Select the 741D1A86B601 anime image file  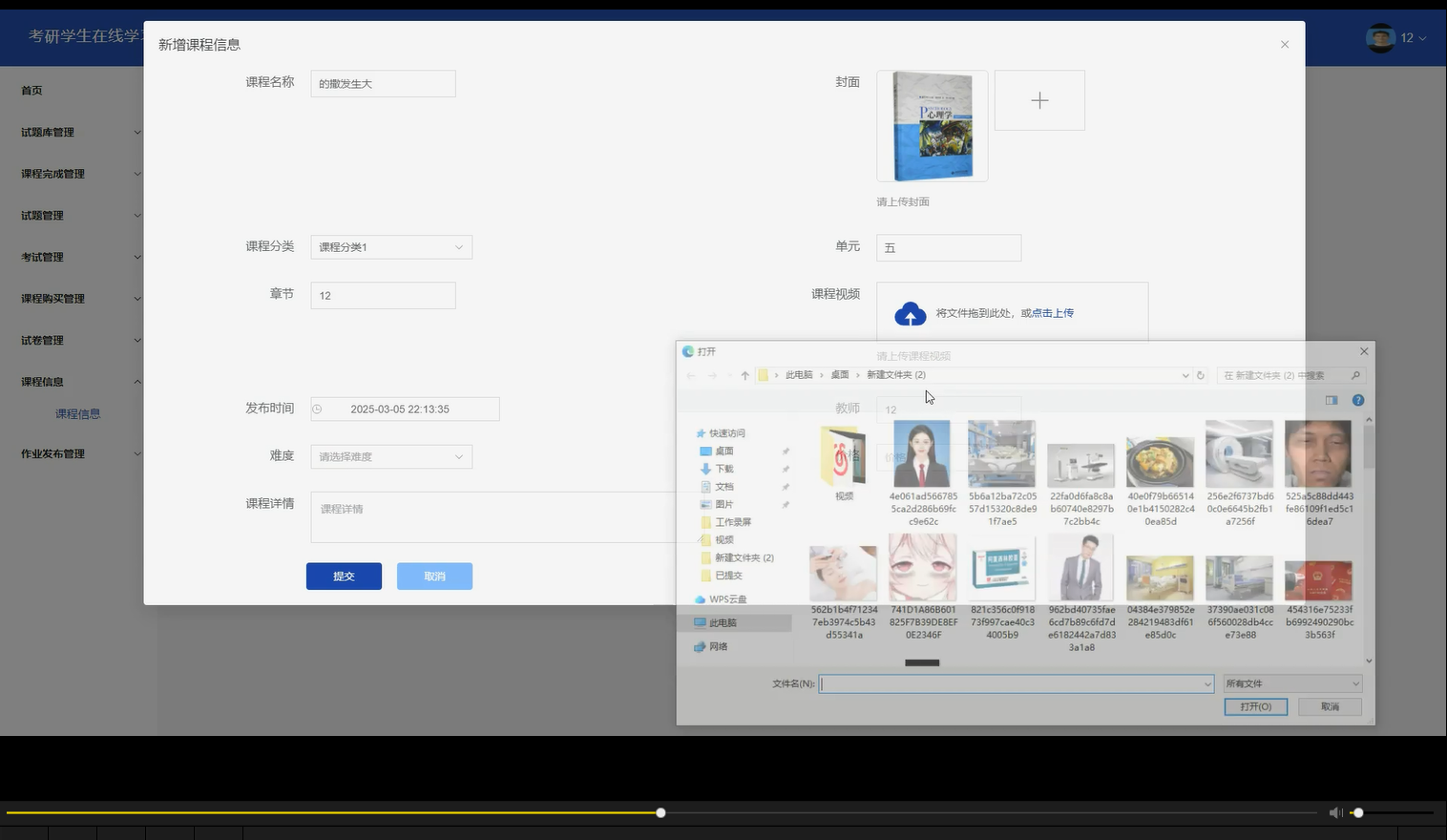pos(922,586)
